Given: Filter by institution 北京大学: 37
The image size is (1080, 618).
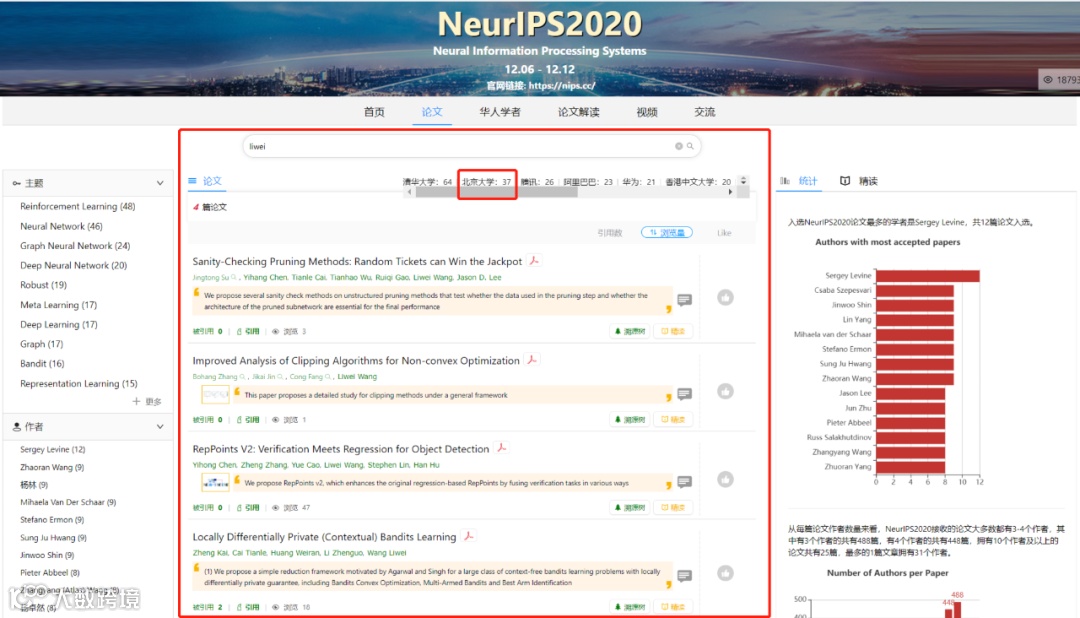Looking at the screenshot, I should 486,182.
